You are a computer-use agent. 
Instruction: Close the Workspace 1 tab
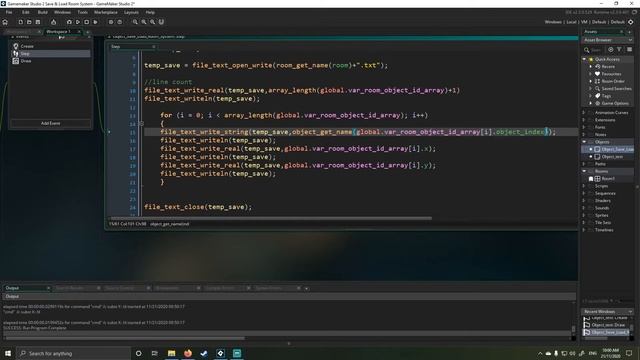79,31
